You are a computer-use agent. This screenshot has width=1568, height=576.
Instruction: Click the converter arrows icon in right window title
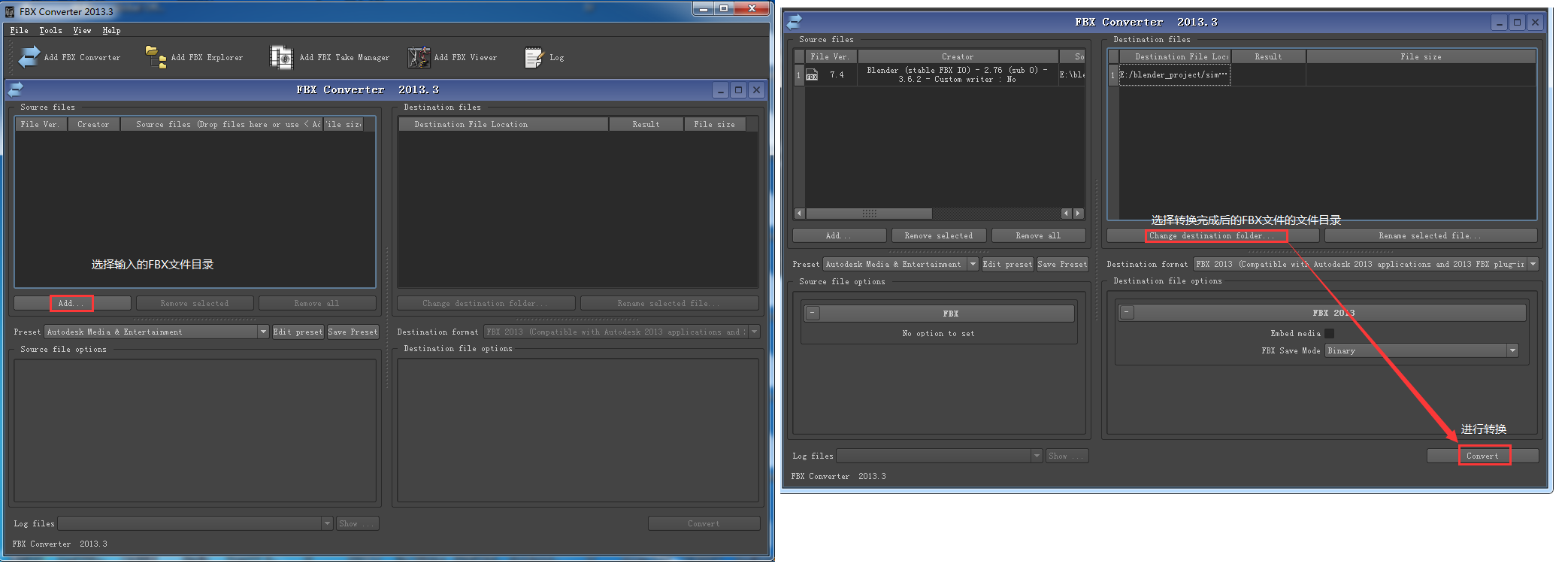click(795, 22)
